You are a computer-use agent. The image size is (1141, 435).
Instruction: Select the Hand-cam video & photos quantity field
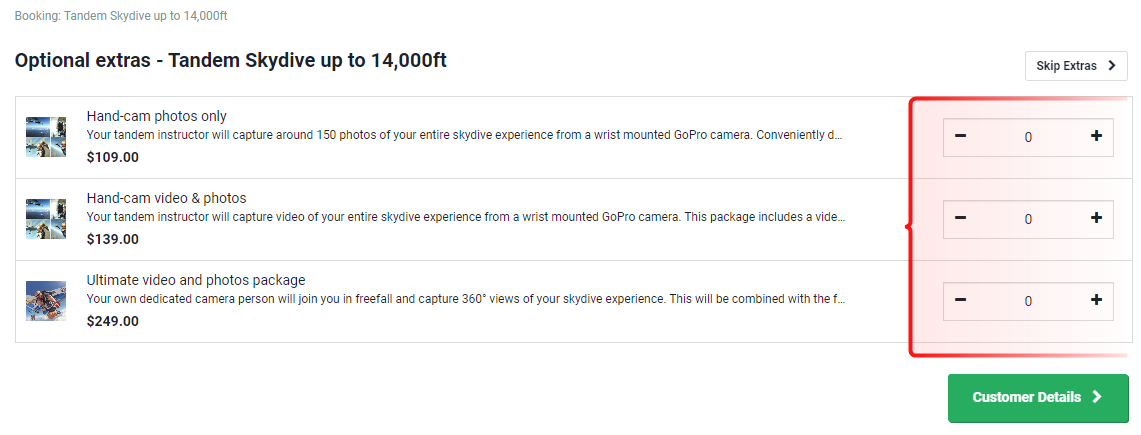coord(1028,219)
